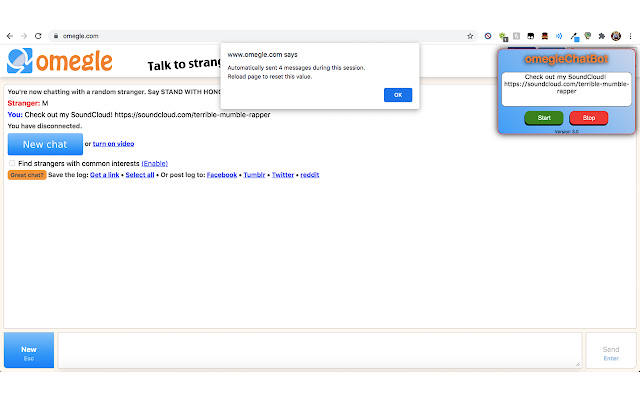Click the omegleChatBot title heading

[567, 59]
